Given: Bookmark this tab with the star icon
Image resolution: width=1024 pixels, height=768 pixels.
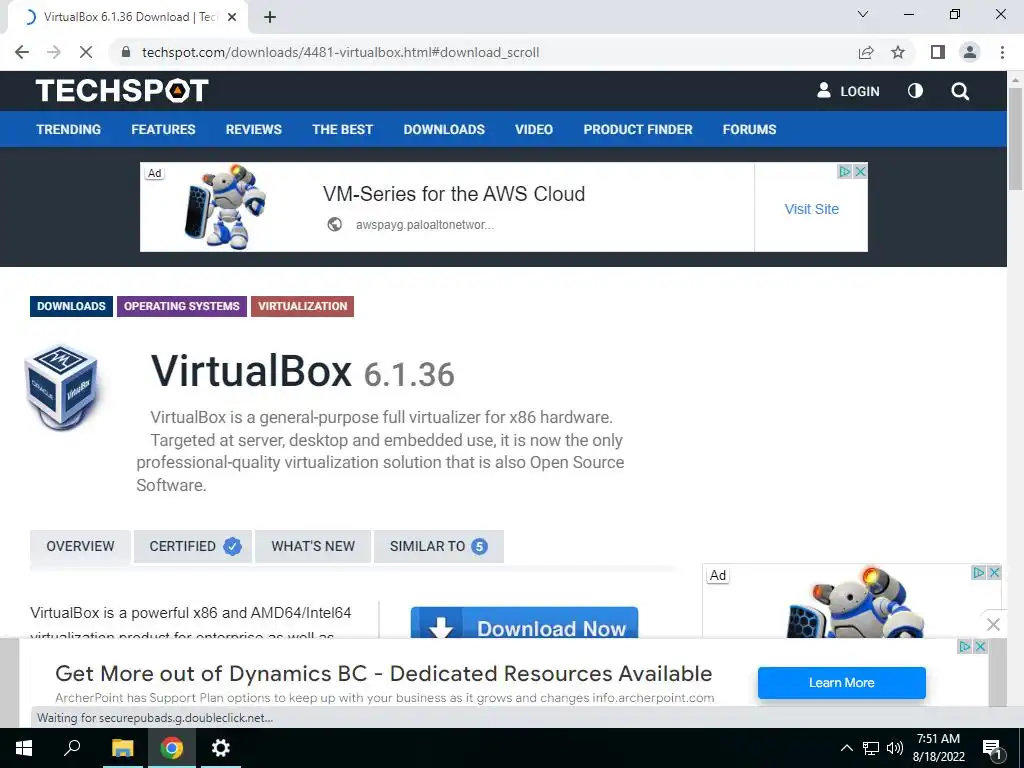Looking at the screenshot, I should (898, 52).
